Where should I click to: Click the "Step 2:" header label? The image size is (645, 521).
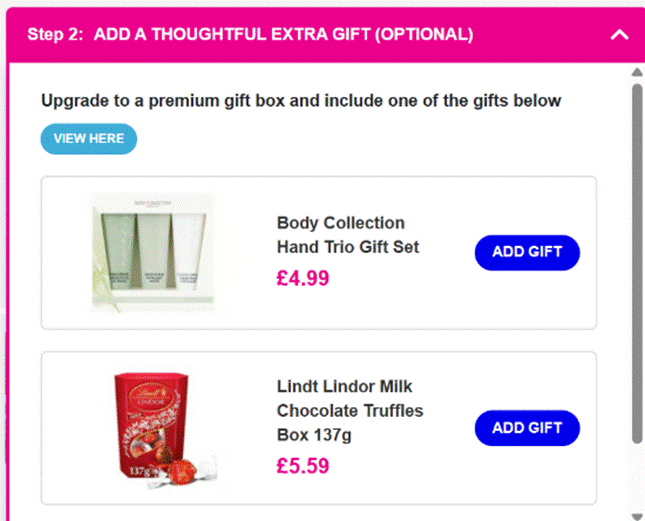point(56,35)
